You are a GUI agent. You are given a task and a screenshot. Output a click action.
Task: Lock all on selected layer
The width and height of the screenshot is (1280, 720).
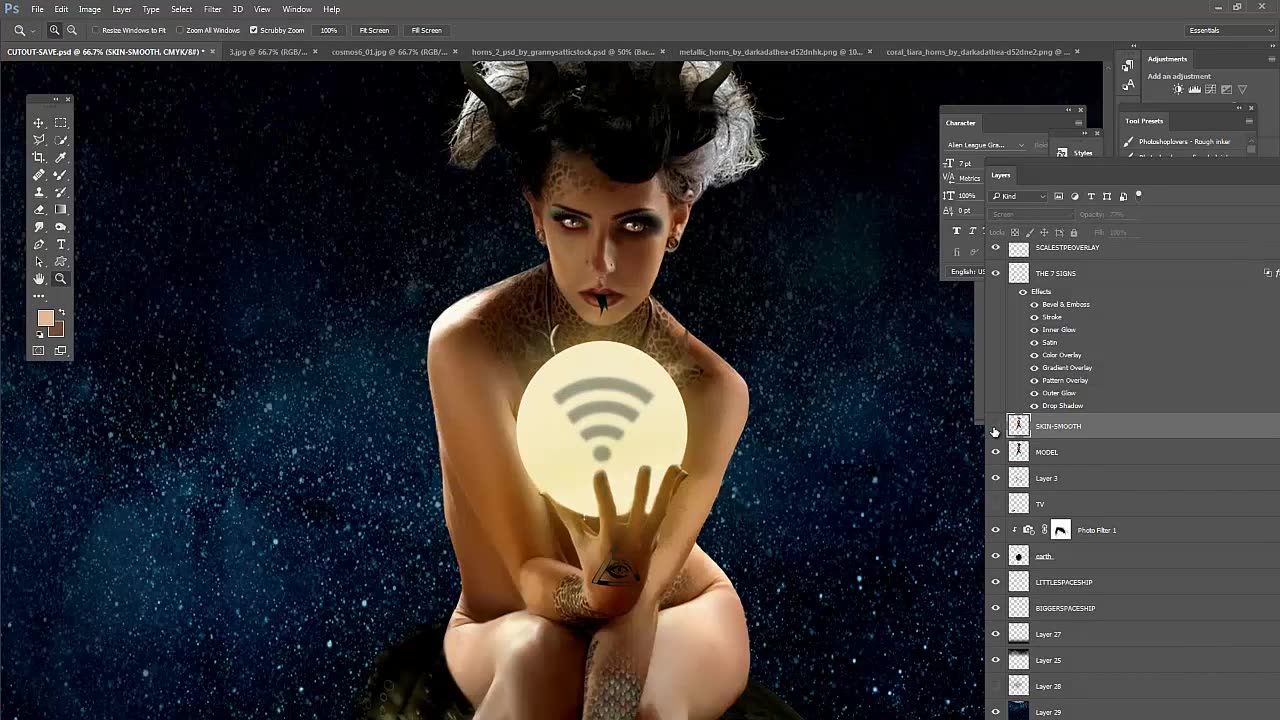[1075, 233]
